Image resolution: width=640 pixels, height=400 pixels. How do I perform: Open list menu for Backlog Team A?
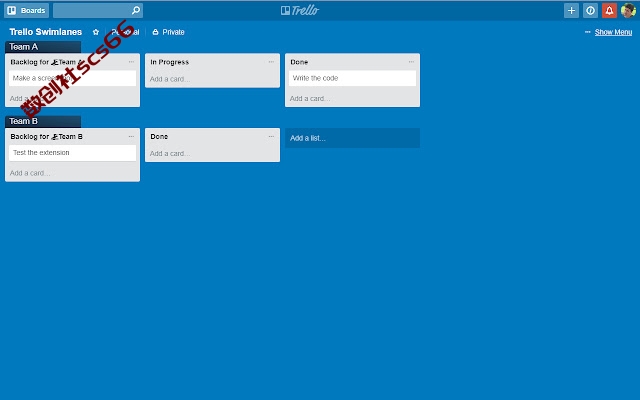coord(131,62)
